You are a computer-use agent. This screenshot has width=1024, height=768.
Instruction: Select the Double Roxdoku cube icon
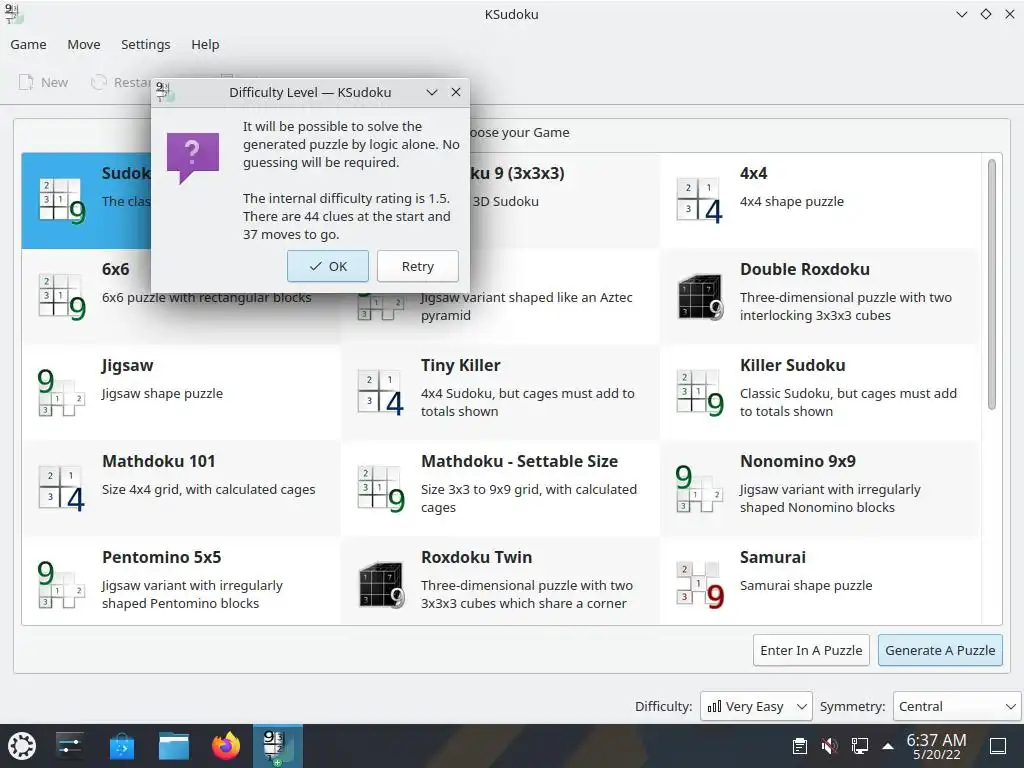coord(700,296)
